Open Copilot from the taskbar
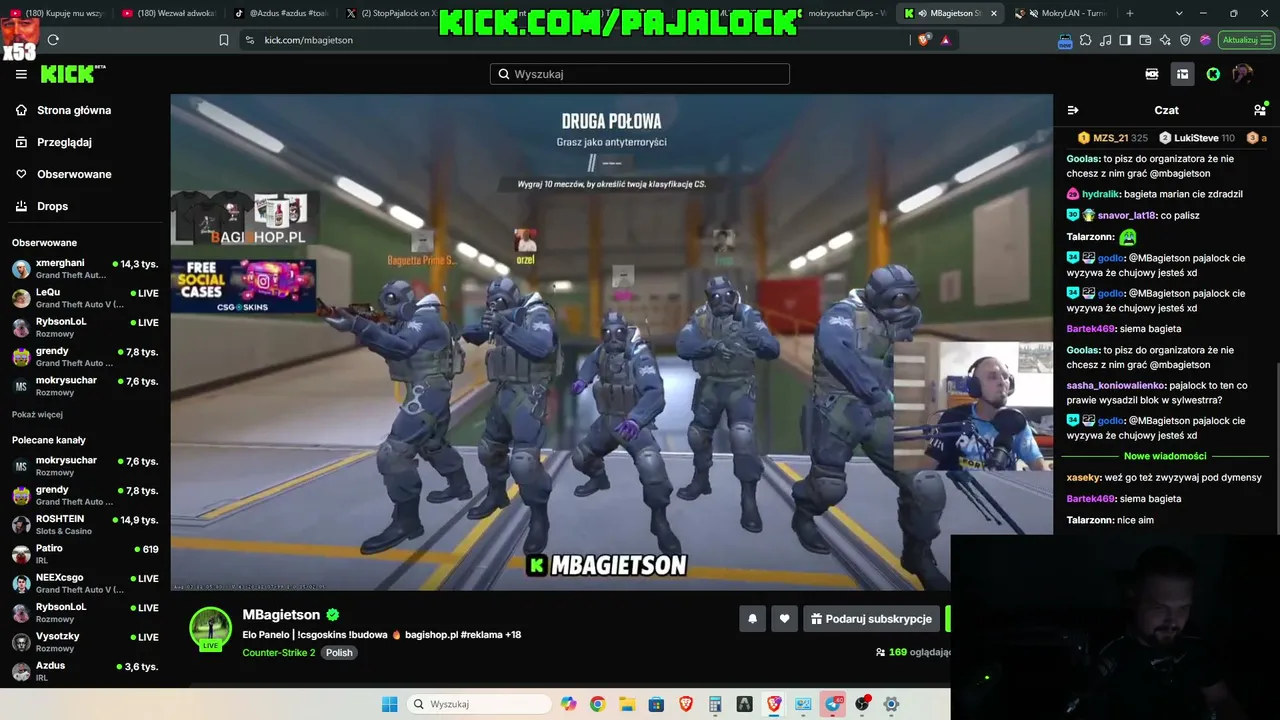The height and width of the screenshot is (720, 1280). point(569,704)
